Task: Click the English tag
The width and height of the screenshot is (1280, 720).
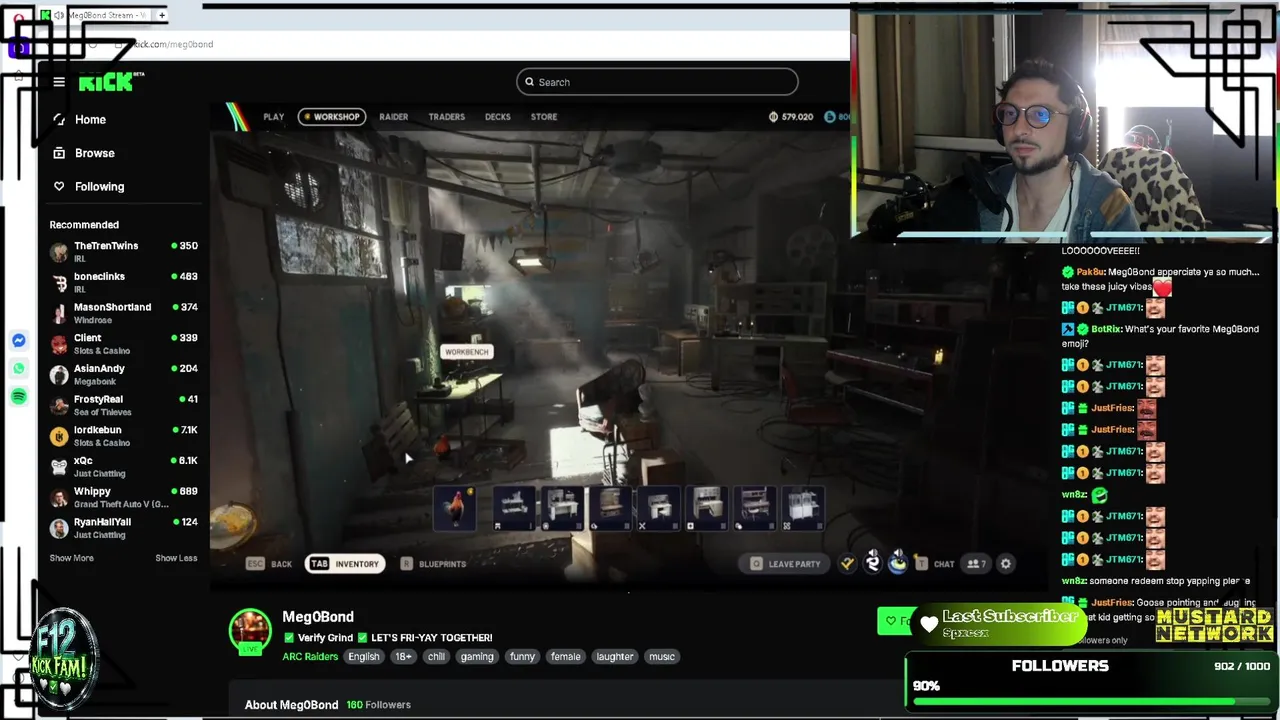Action: click(364, 657)
